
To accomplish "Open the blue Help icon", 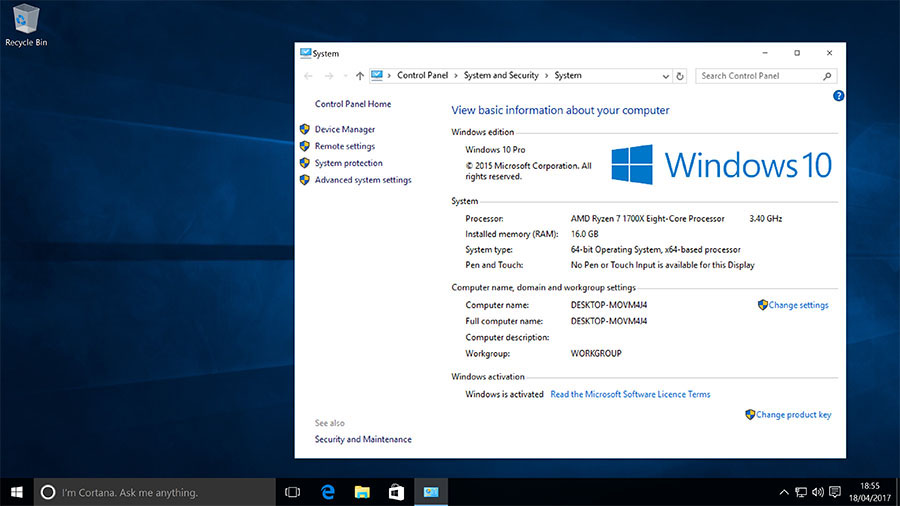I will 839,96.
